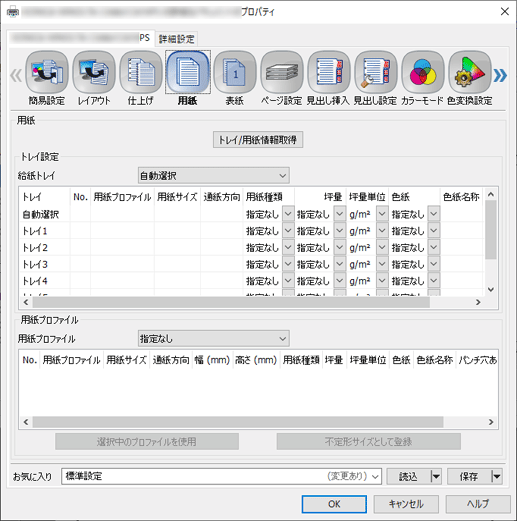The height and width of the screenshot is (521, 517).
Task: Open 用紙種類 dropdown in 自動選択 row
Action: (x=288, y=214)
